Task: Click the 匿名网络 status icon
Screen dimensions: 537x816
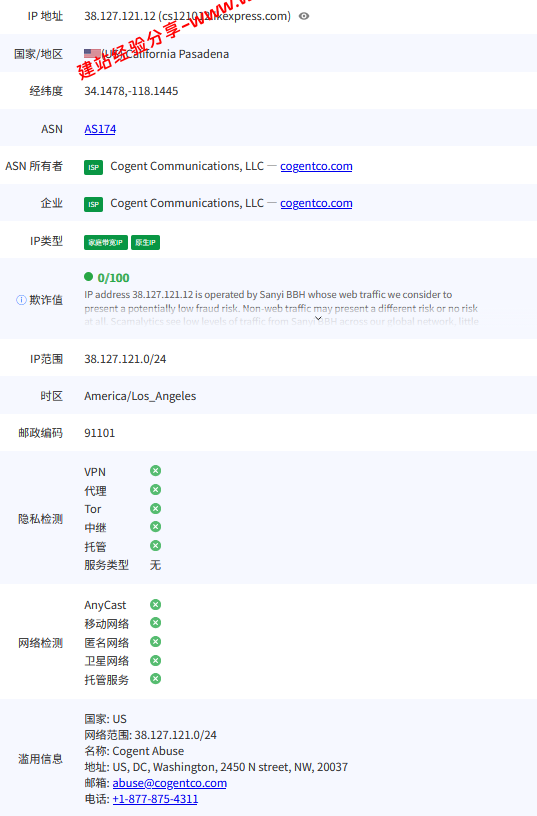Action: click(x=156, y=642)
